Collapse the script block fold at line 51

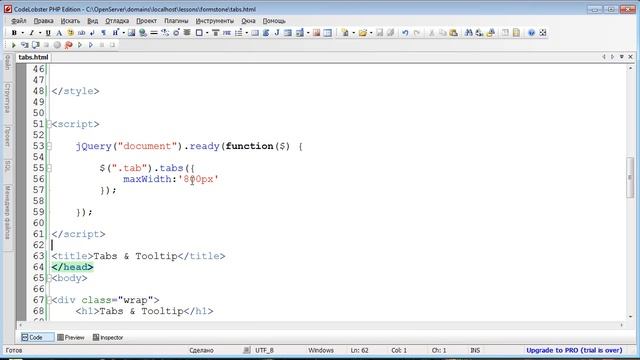pos(49,124)
